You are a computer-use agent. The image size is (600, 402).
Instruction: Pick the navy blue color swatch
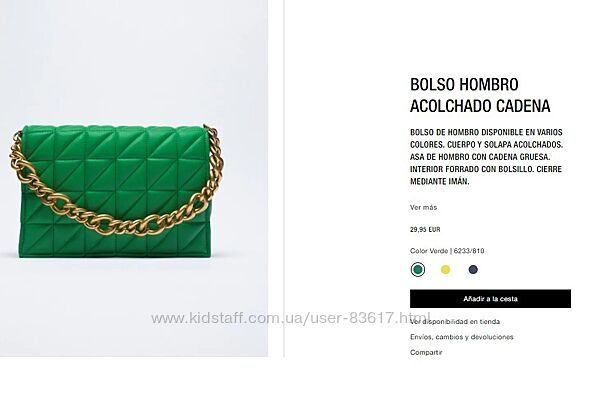tap(473, 270)
